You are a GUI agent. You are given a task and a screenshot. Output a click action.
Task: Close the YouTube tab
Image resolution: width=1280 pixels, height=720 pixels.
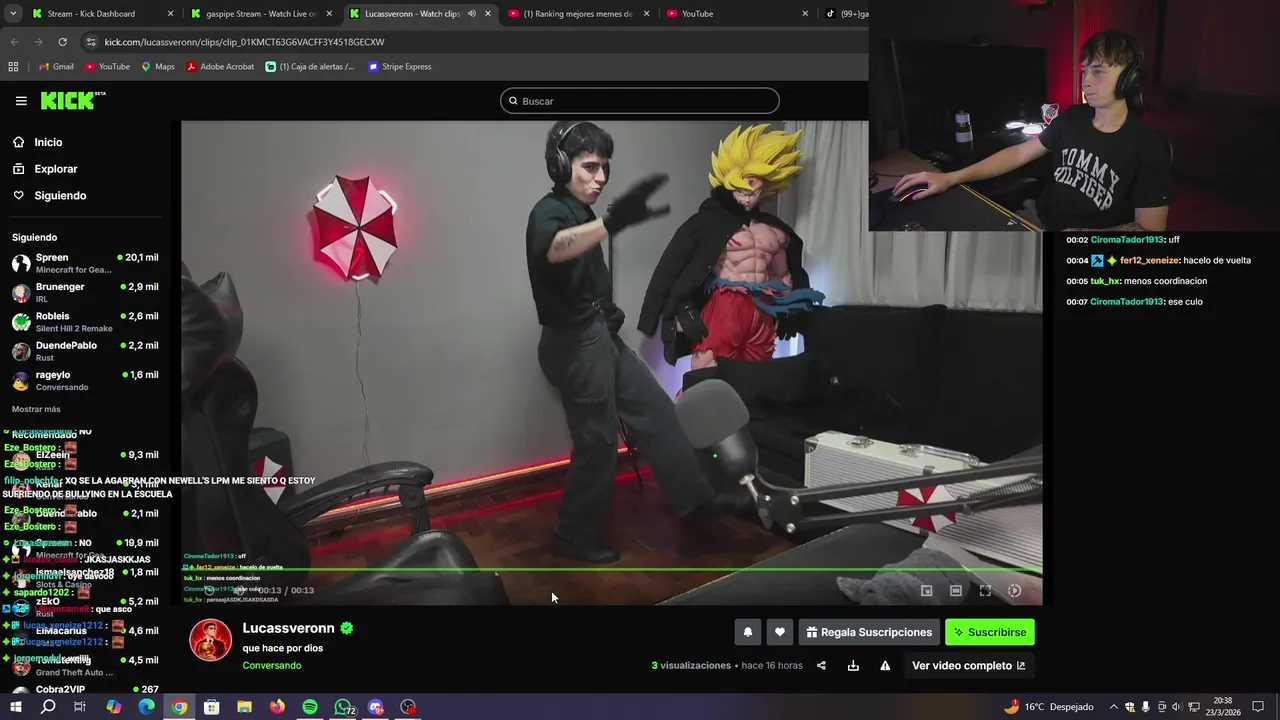pyautogui.click(x=805, y=14)
